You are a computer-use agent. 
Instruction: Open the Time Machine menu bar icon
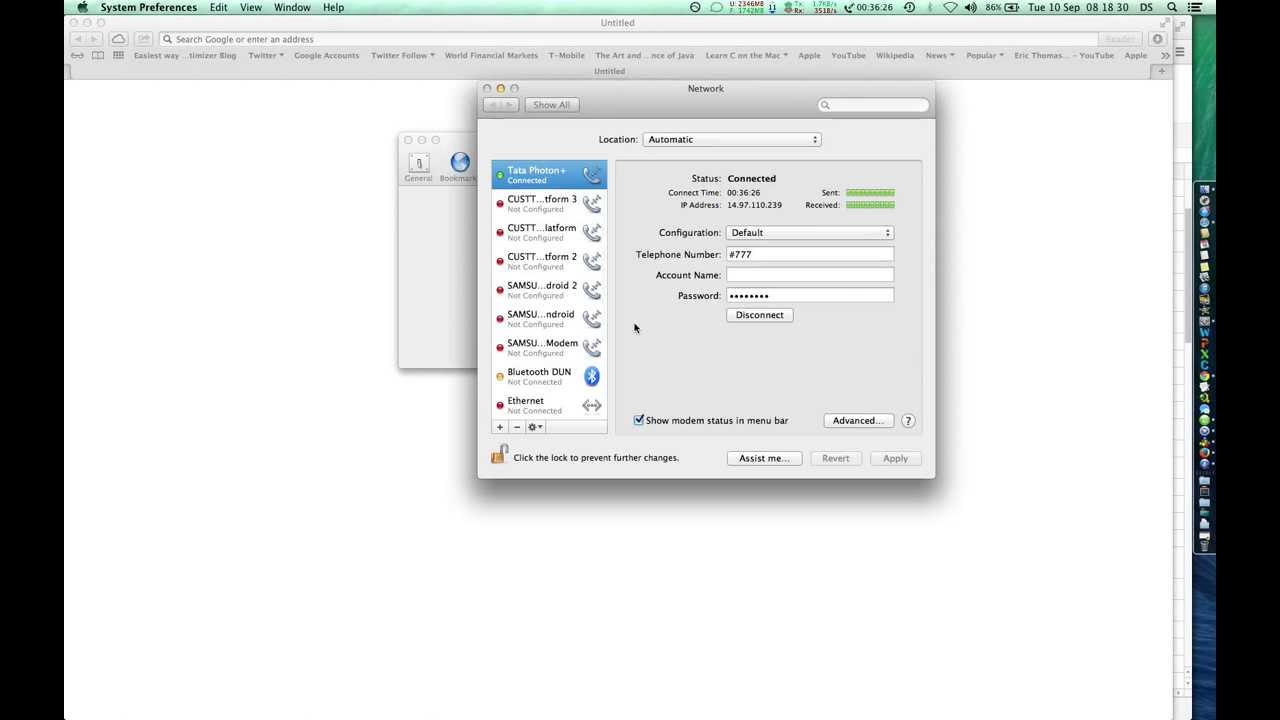pyautogui.click(x=909, y=7)
